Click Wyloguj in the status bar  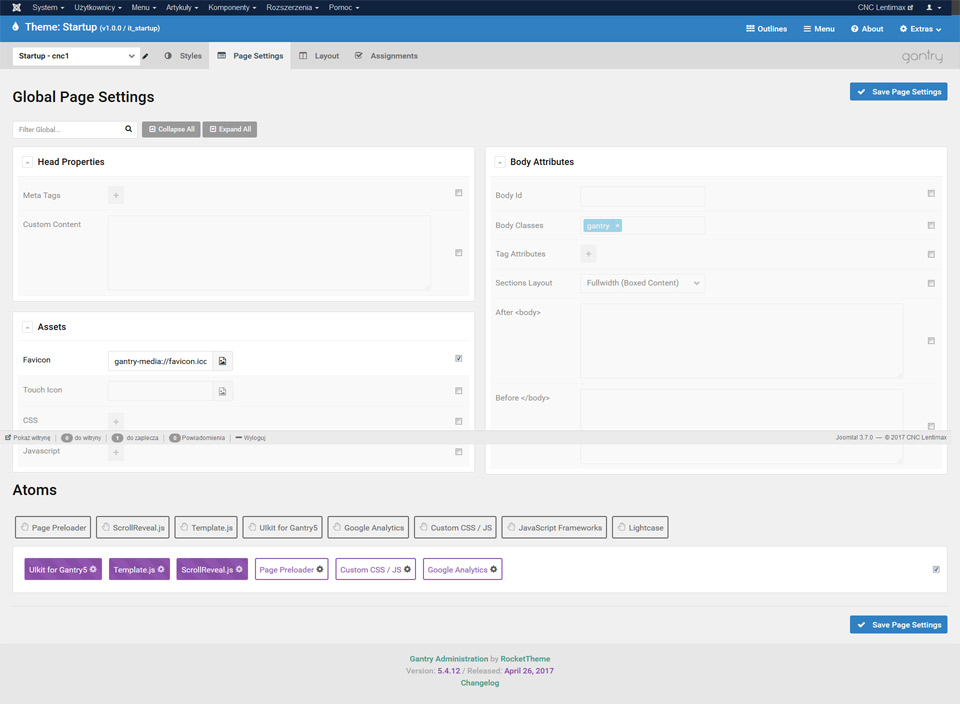(250, 438)
